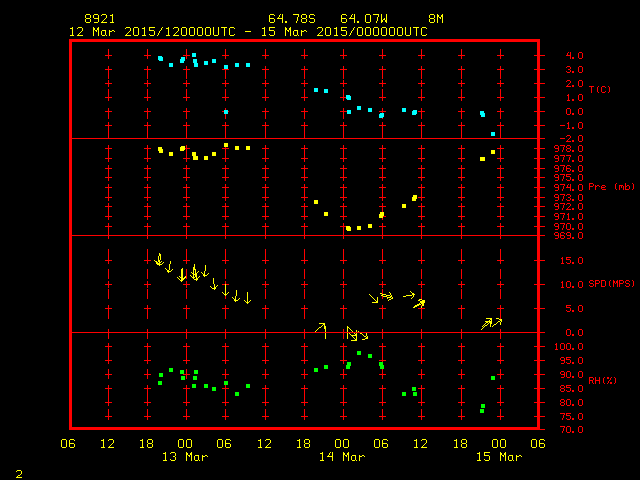The height and width of the screenshot is (480, 640).
Task: Click the 14 Mar date label
Action: (342, 457)
